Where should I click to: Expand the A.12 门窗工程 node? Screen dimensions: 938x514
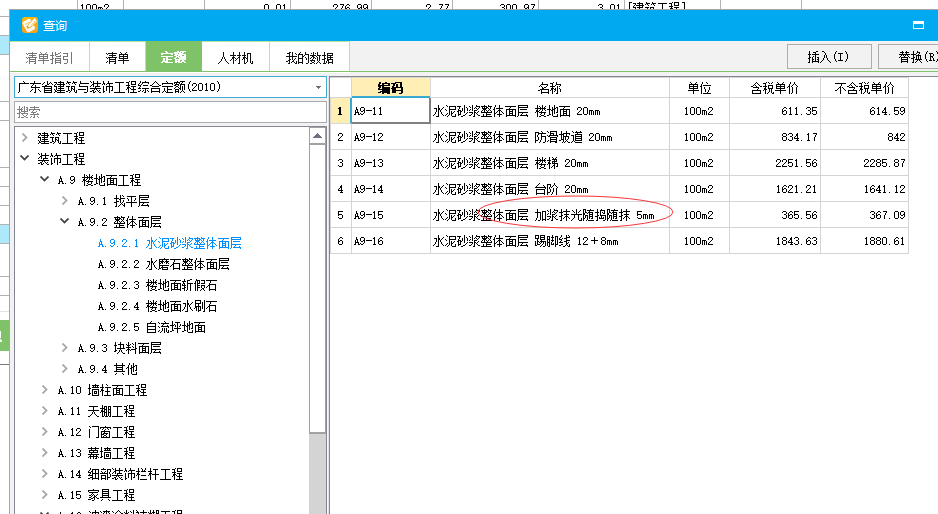pyautogui.click(x=45, y=431)
